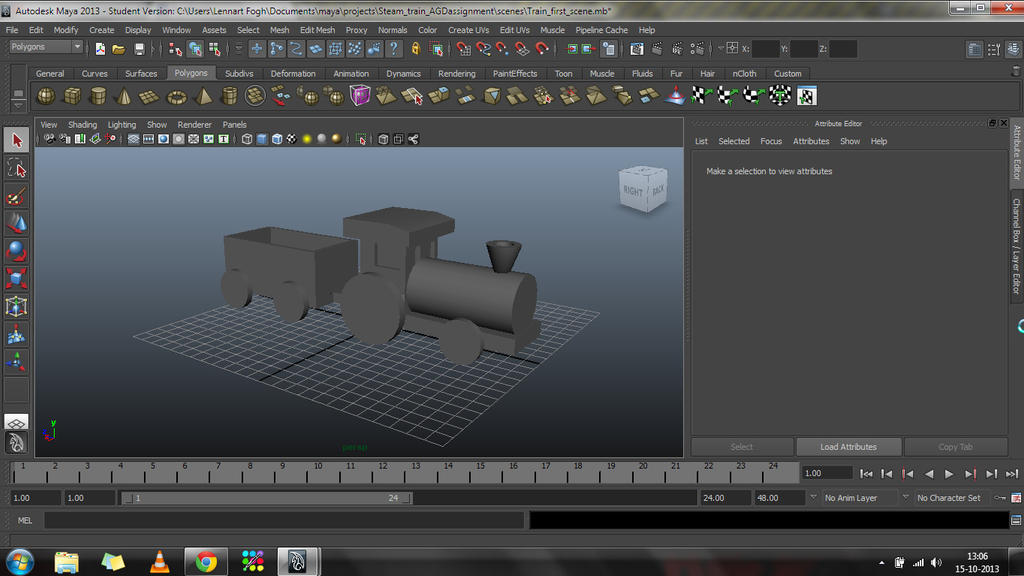
Task: Open the viewport Renderer menu
Action: 195,125
